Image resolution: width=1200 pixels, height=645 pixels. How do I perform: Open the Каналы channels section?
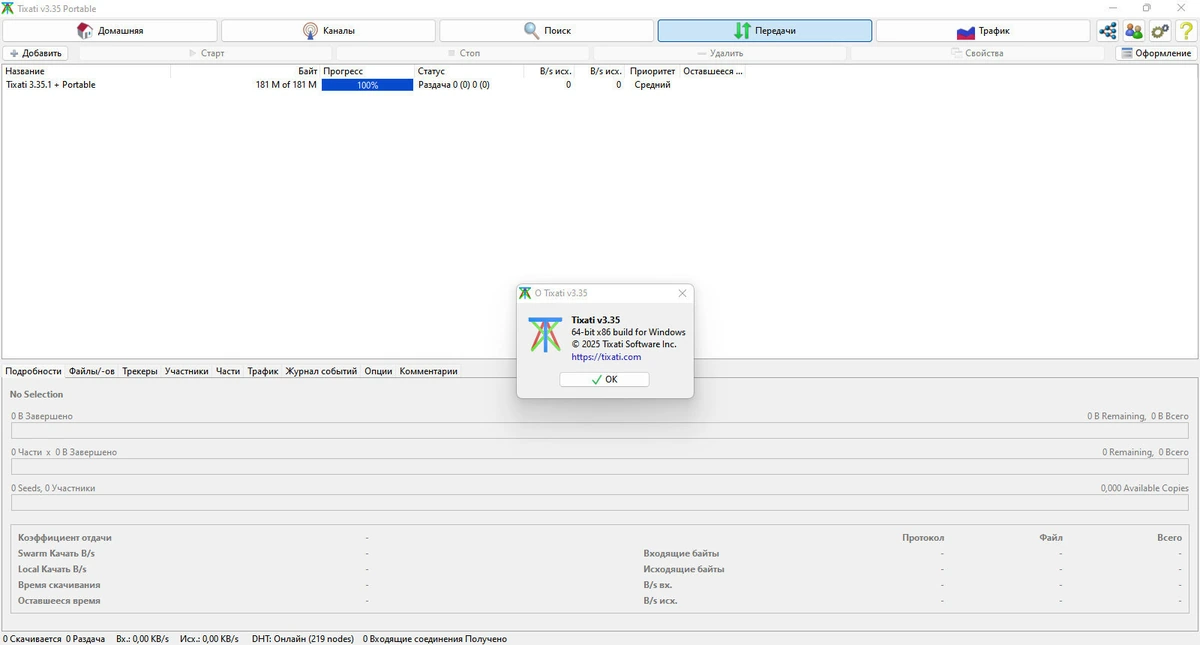click(327, 31)
